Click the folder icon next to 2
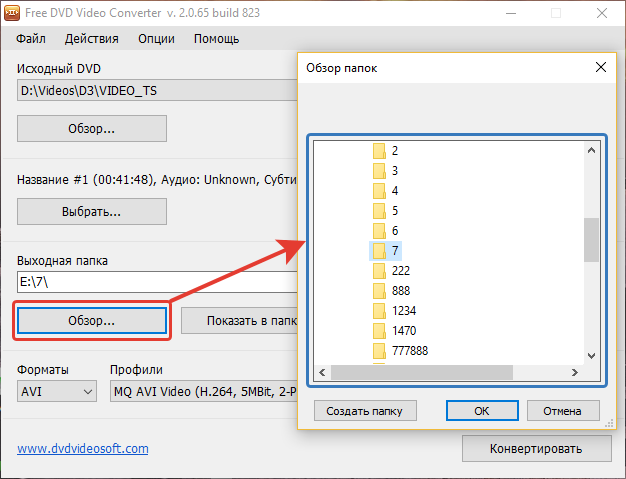 [379, 151]
